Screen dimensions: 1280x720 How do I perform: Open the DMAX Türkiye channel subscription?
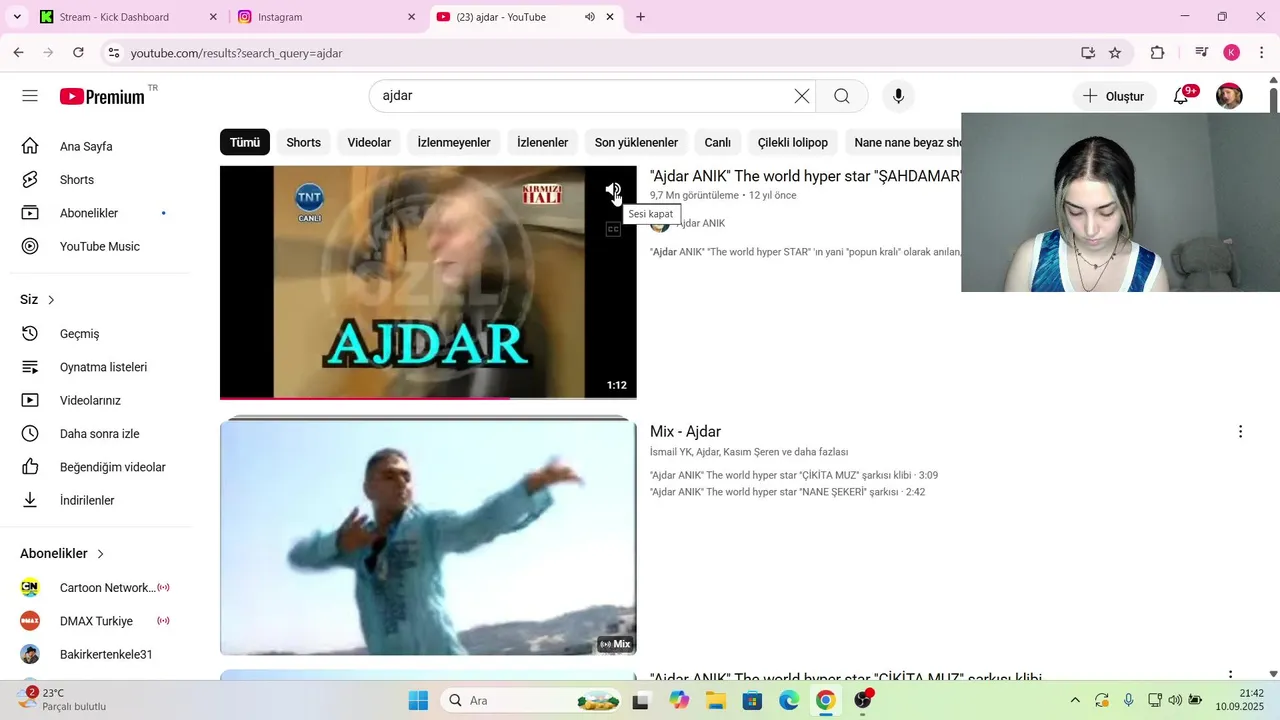click(95, 621)
